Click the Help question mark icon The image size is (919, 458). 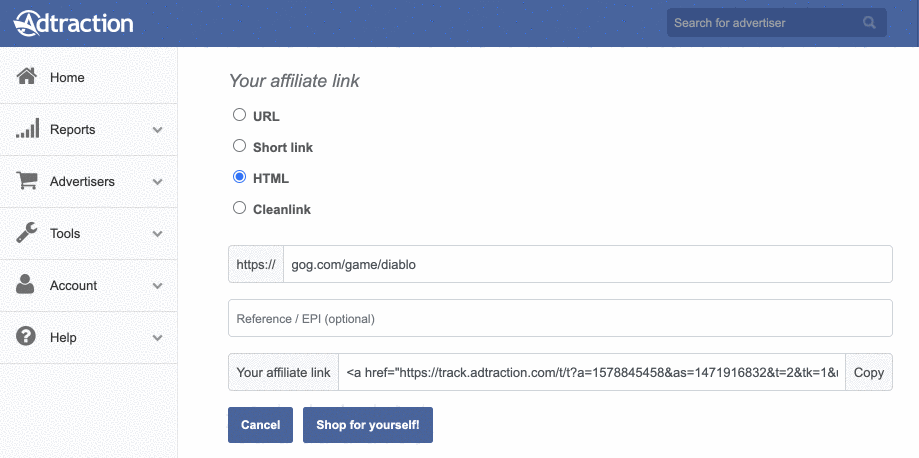[26, 337]
